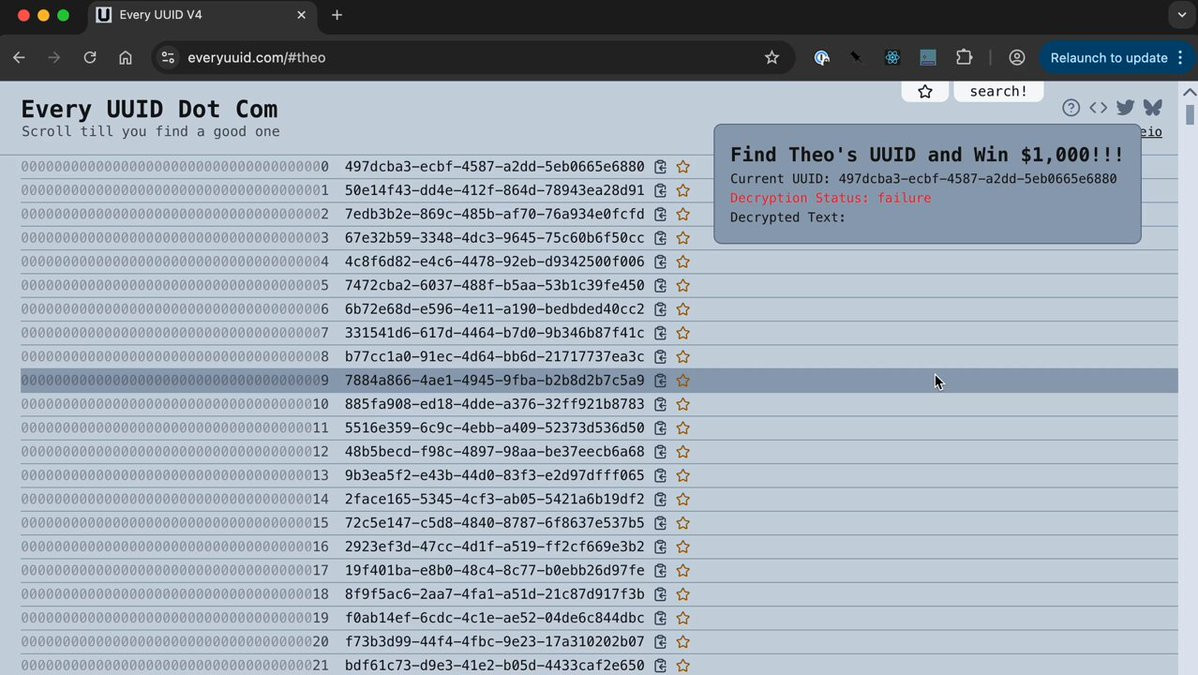Image resolution: width=1198 pixels, height=675 pixels.
Task: Star the UUID starting with 7edb3b2e
Action: click(x=683, y=214)
